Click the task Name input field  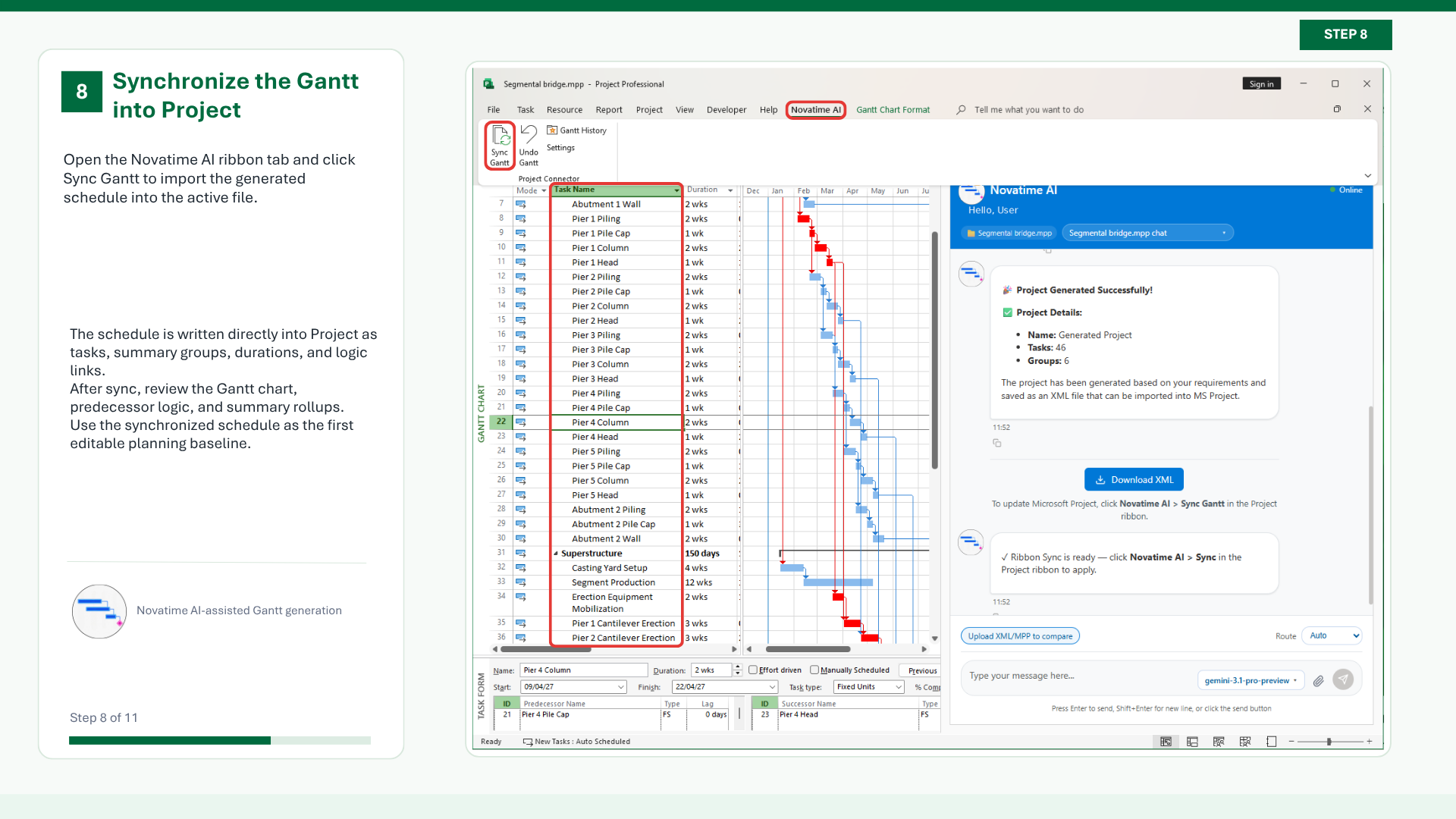tap(584, 670)
